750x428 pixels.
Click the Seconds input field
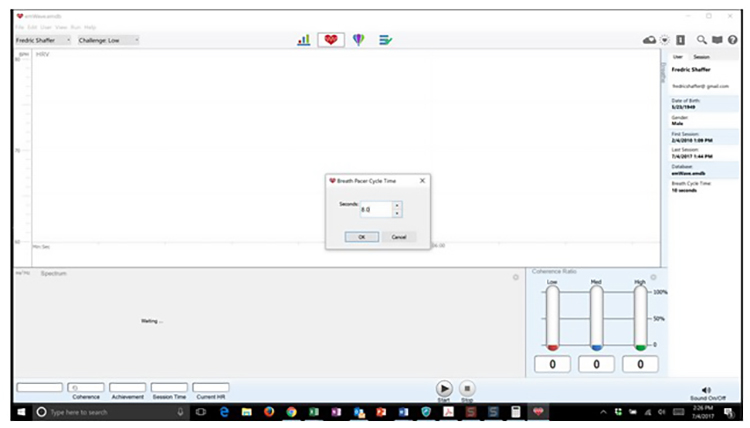pyautogui.click(x=375, y=209)
